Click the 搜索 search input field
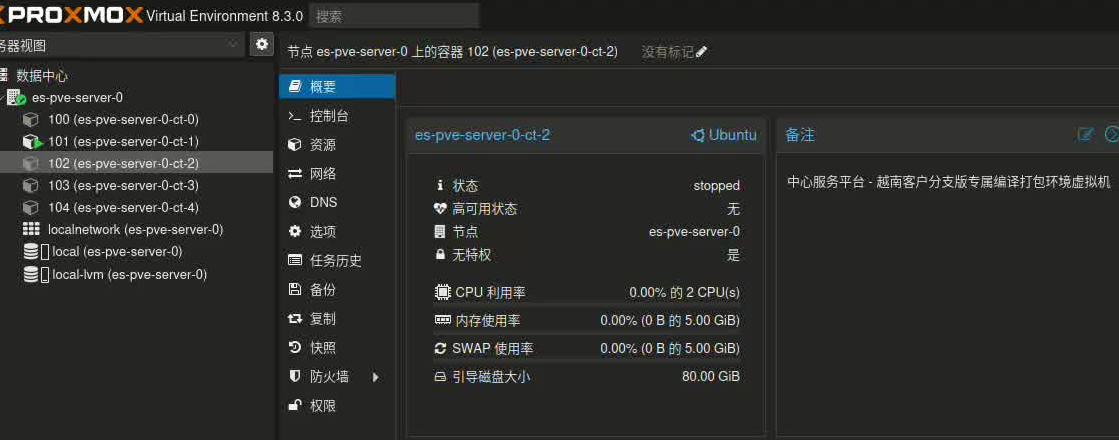Image resolution: width=1119 pixels, height=440 pixels. click(x=394, y=16)
